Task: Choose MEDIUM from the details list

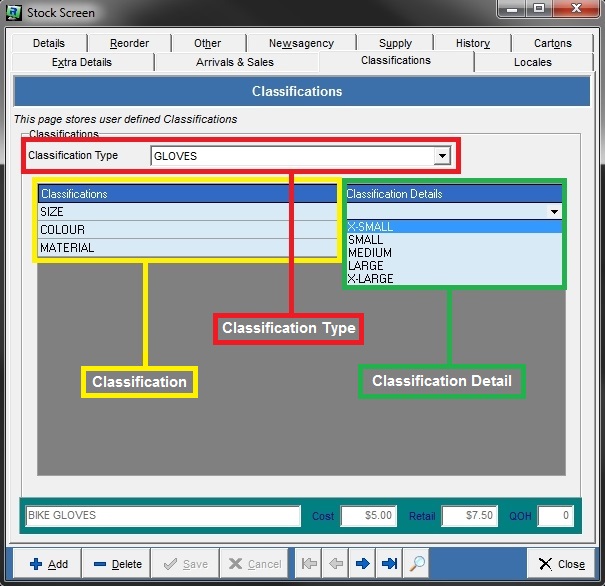Action: 370,253
